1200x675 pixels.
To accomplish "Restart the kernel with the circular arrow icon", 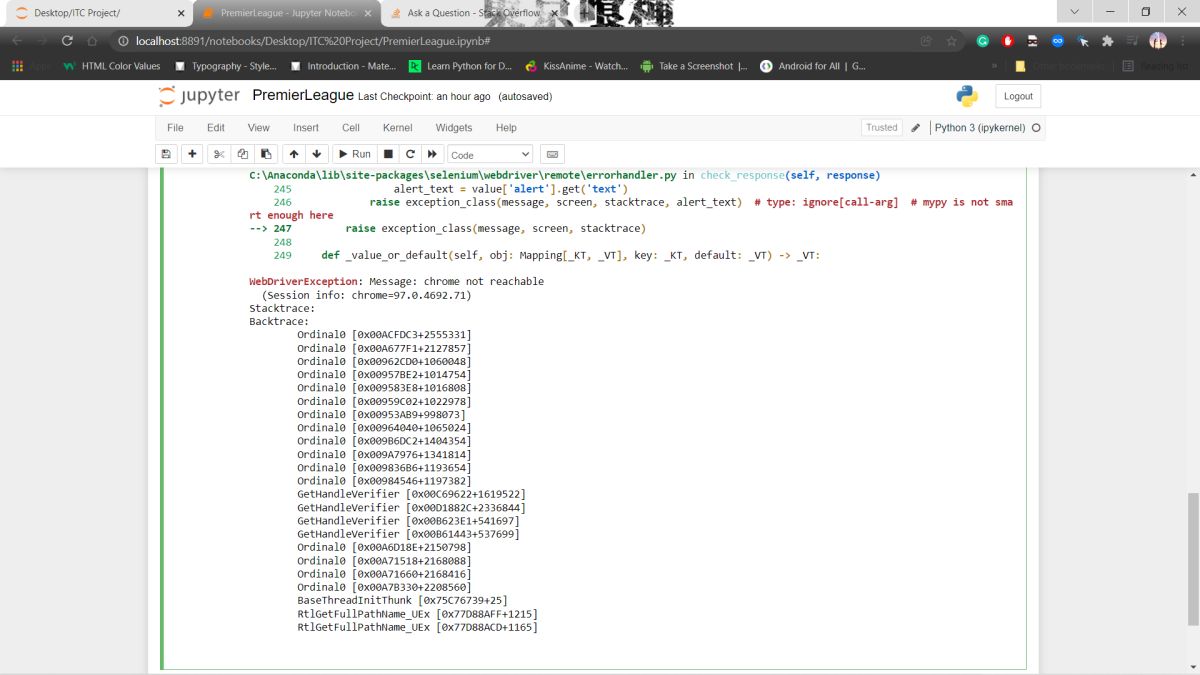I will click(x=410, y=154).
